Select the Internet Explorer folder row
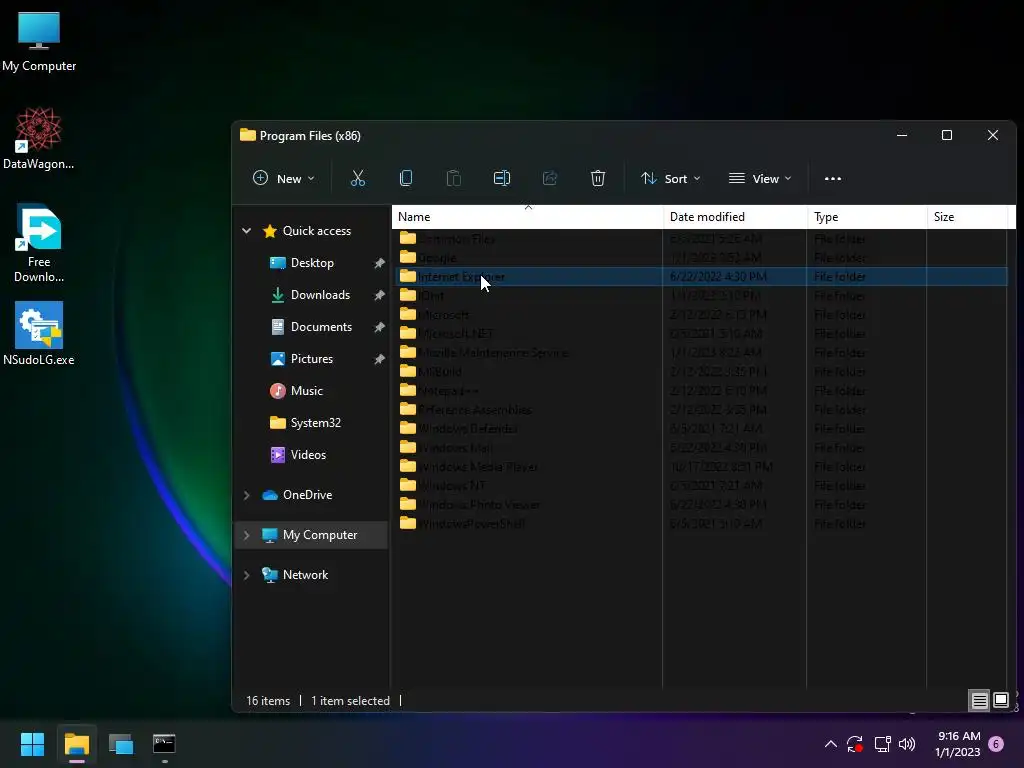The width and height of the screenshot is (1024, 768). tap(700, 277)
